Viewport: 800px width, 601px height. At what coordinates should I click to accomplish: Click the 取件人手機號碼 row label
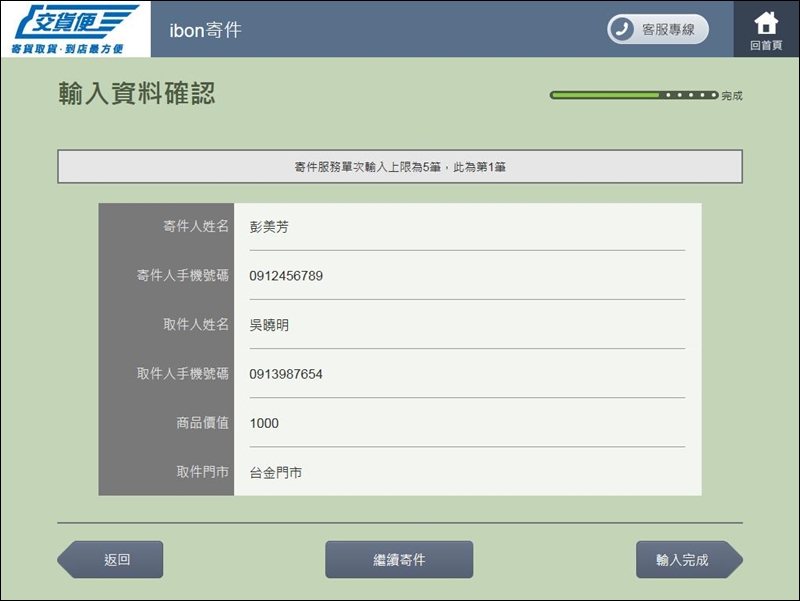coord(183,374)
